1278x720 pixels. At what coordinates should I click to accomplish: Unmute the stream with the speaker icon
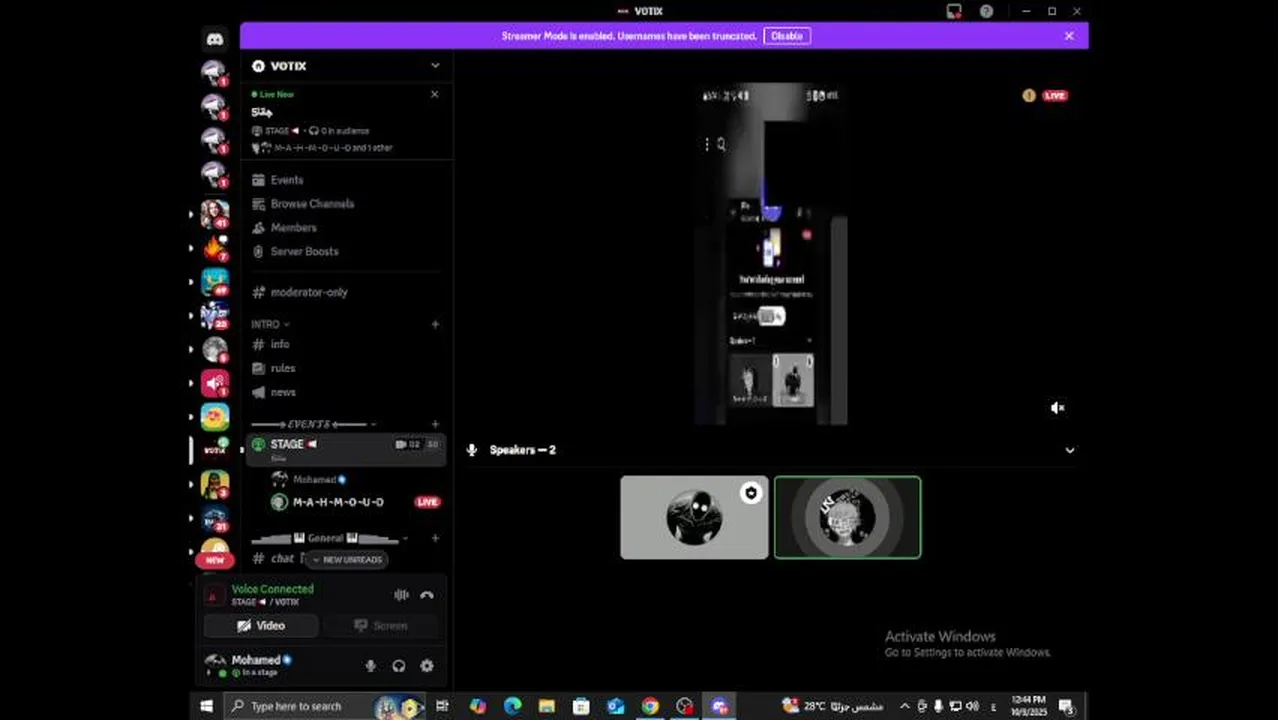point(1057,408)
